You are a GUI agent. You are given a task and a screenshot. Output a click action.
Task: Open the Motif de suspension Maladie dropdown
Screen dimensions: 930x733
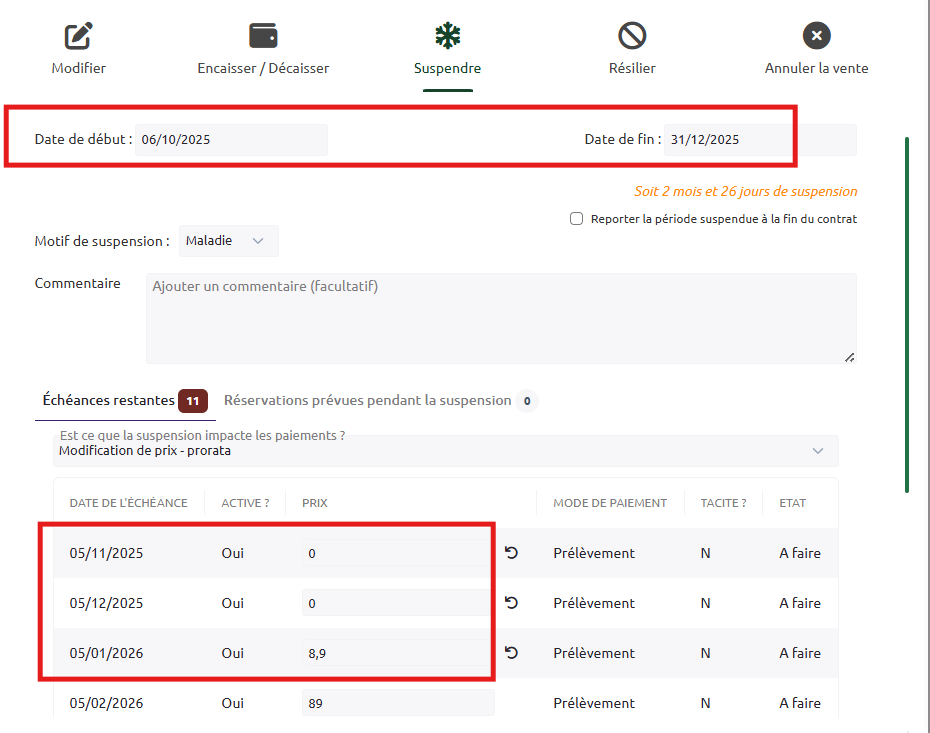pos(228,241)
